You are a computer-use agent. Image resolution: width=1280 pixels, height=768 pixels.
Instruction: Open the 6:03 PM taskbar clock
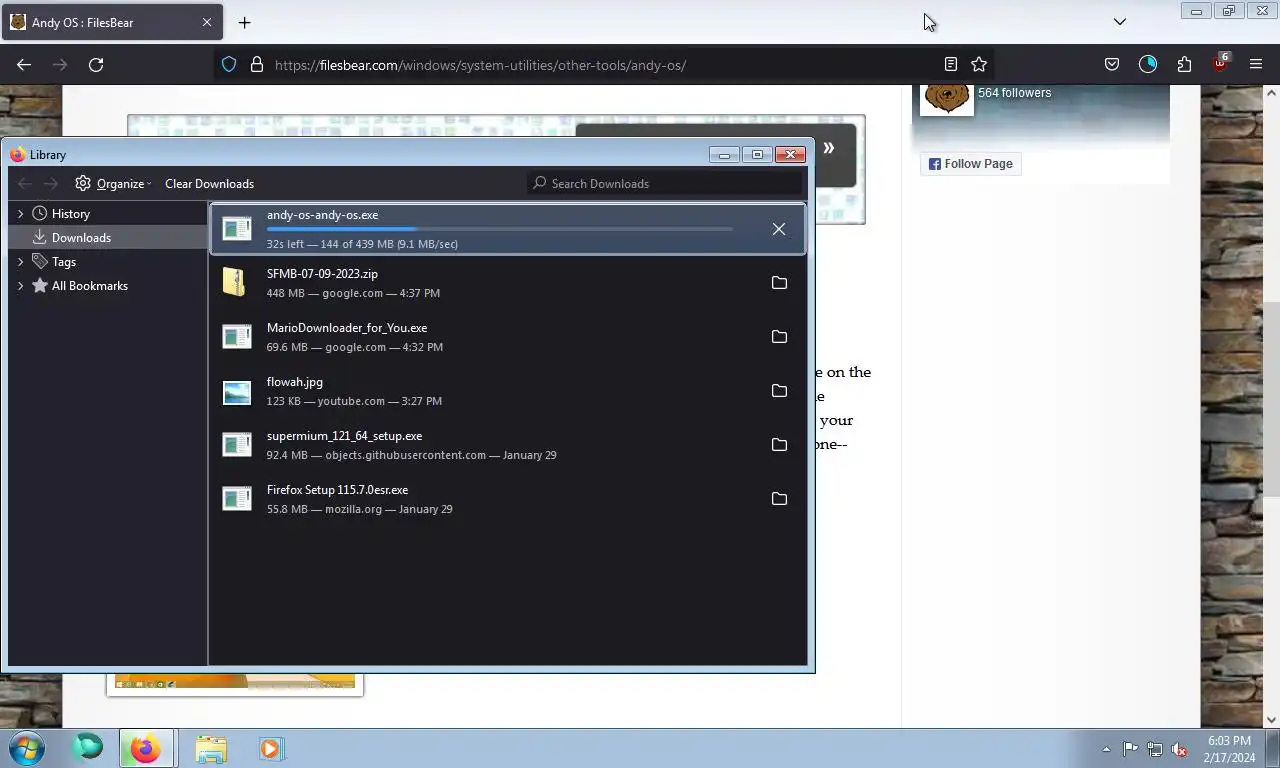(1229, 749)
